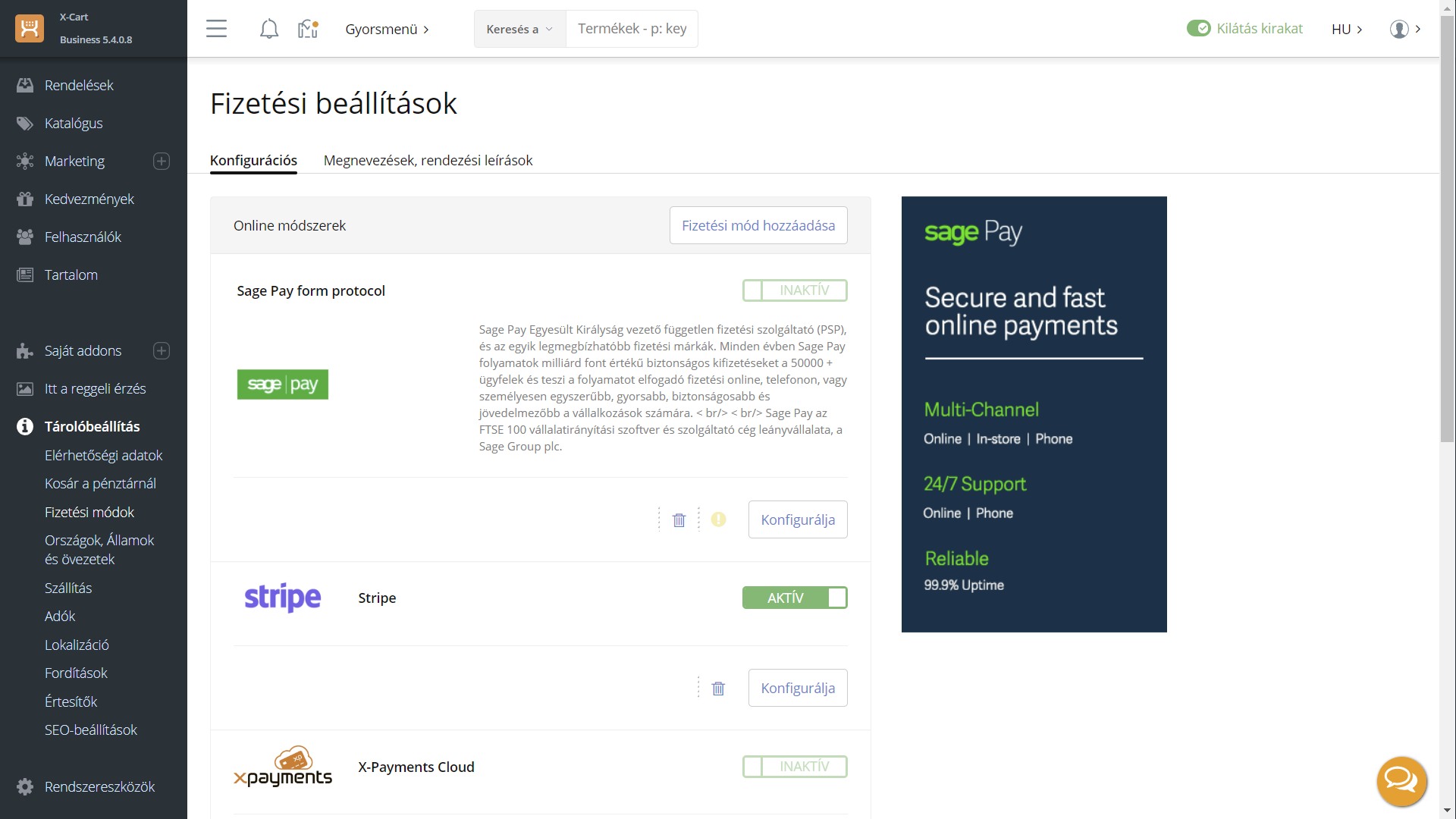Click the Rendszereszközök gear icon

point(25,786)
